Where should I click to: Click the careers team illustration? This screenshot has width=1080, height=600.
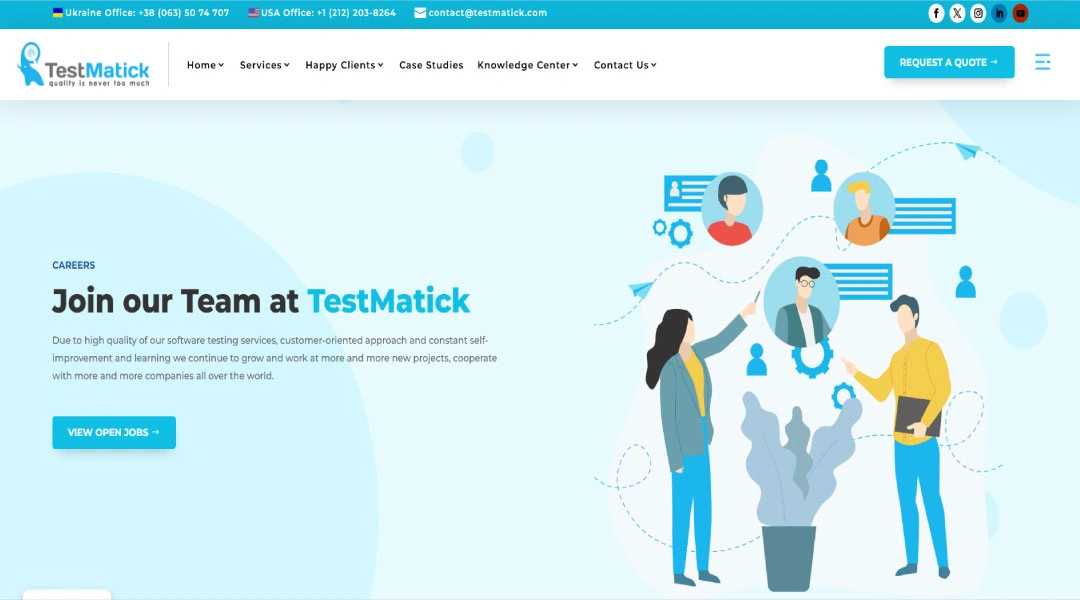point(799,365)
